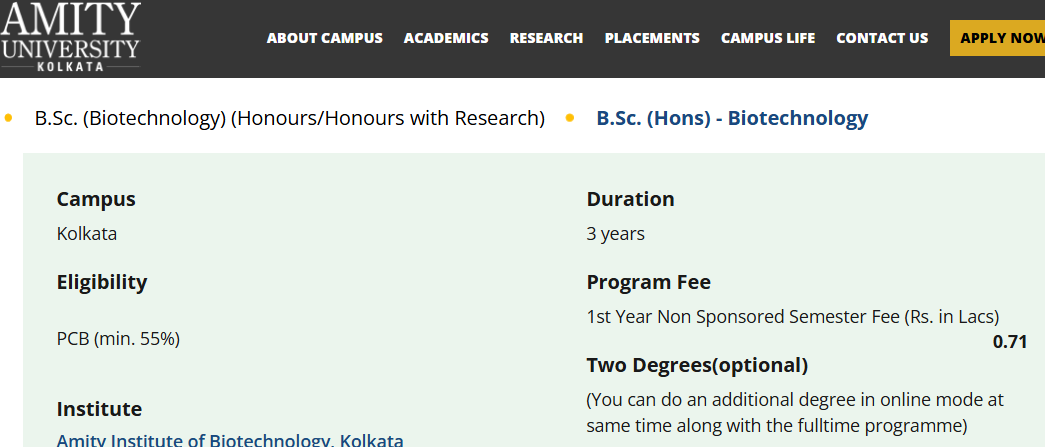The image size is (1045, 447).
Task: Click the Campus heading
Action: pos(96,199)
